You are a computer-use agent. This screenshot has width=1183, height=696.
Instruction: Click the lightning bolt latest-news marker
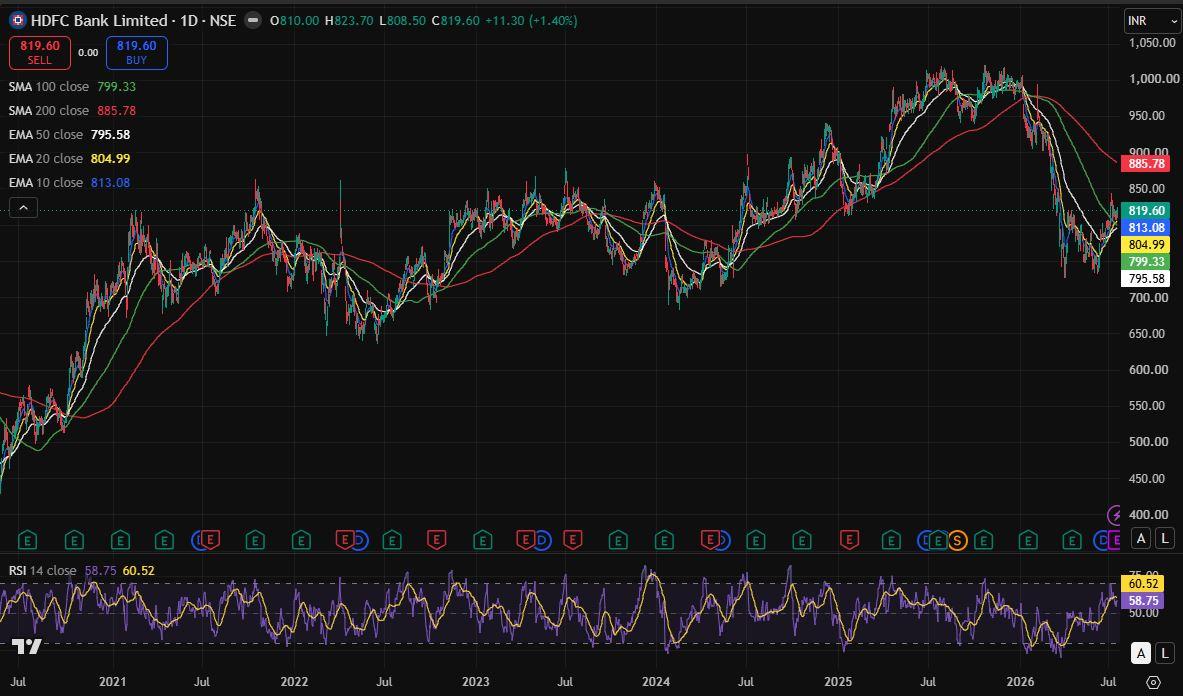[x=1114, y=515]
